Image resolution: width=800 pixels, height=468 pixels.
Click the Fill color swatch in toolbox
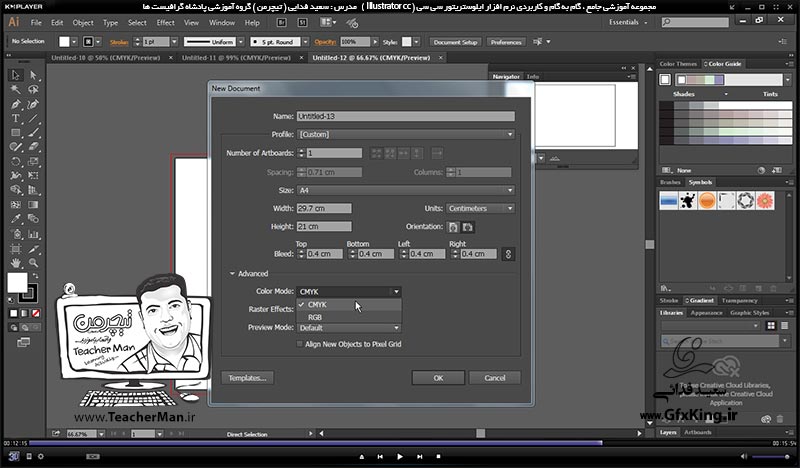point(17,282)
